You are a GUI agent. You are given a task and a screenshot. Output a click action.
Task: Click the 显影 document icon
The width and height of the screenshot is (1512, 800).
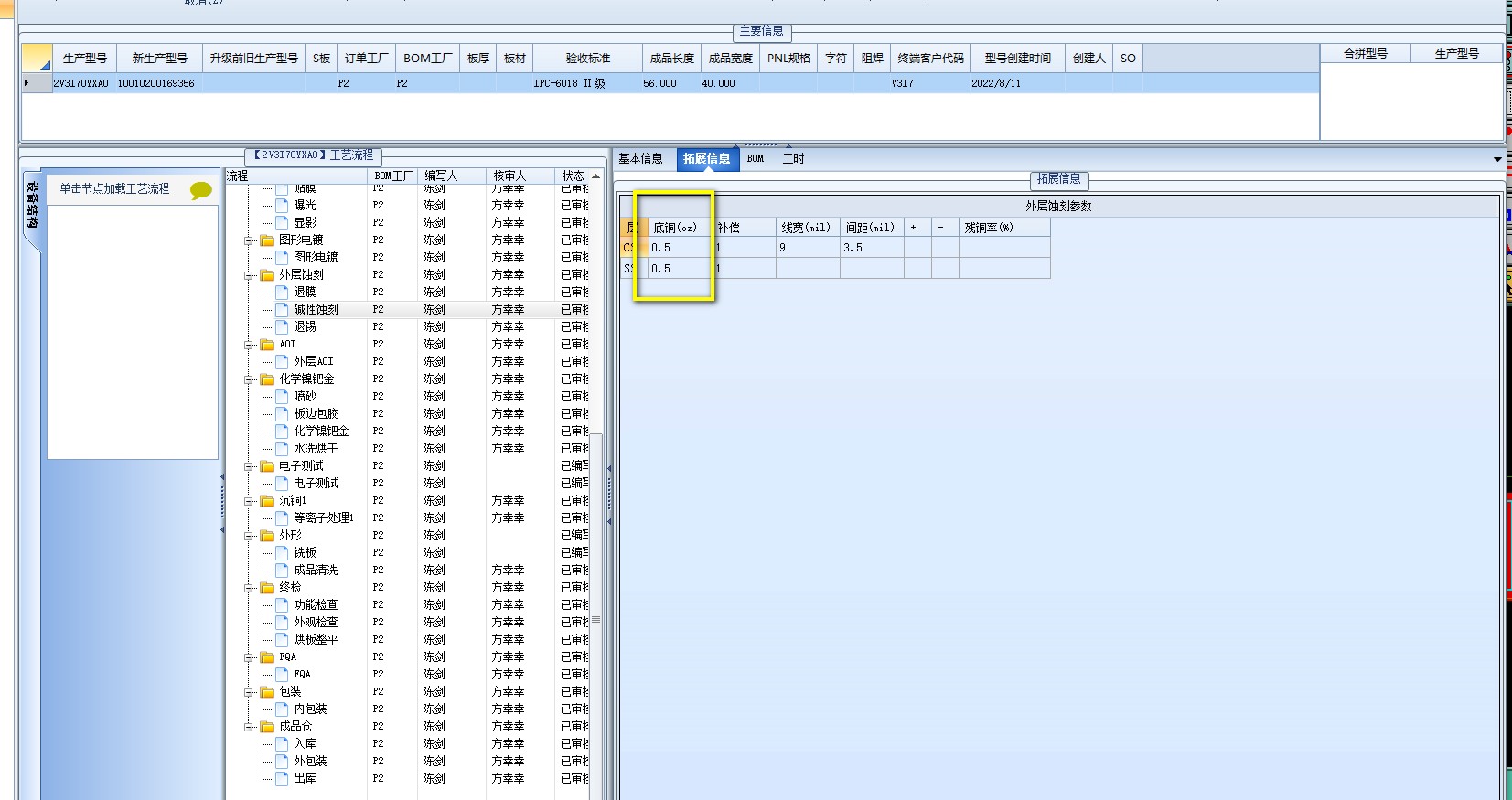pos(283,223)
